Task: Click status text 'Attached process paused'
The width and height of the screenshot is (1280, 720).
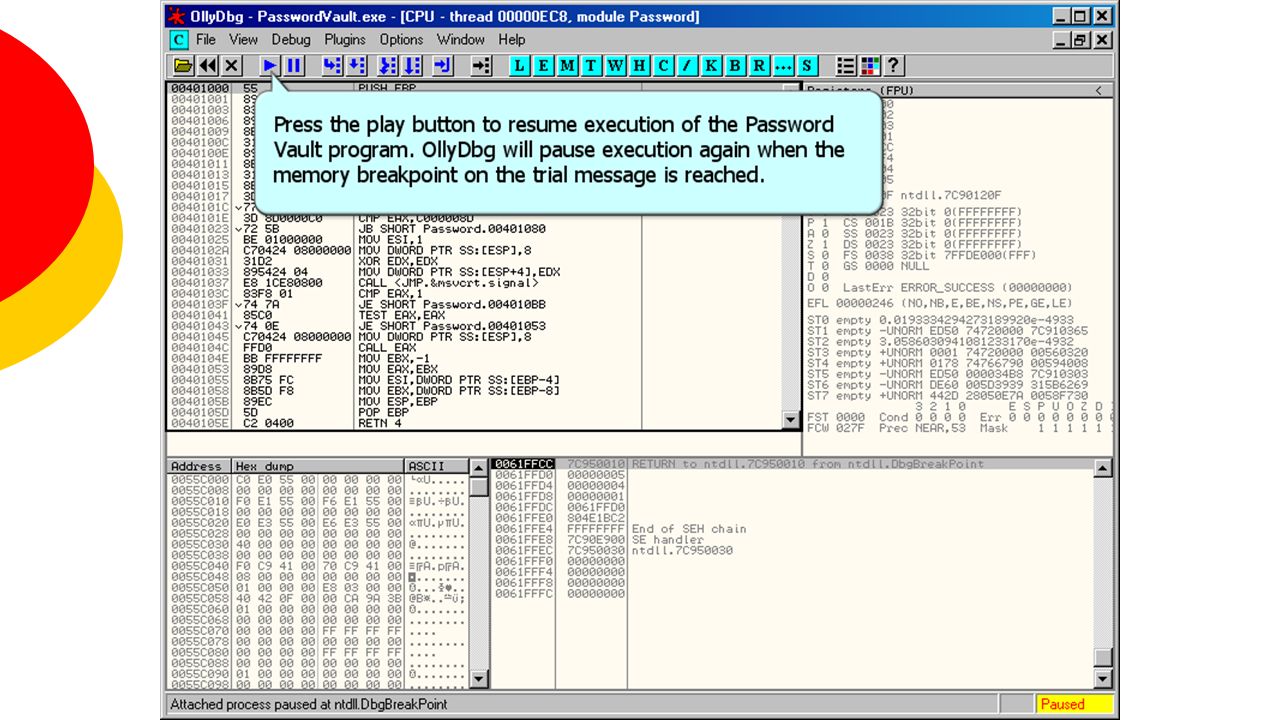Action: 309,704
